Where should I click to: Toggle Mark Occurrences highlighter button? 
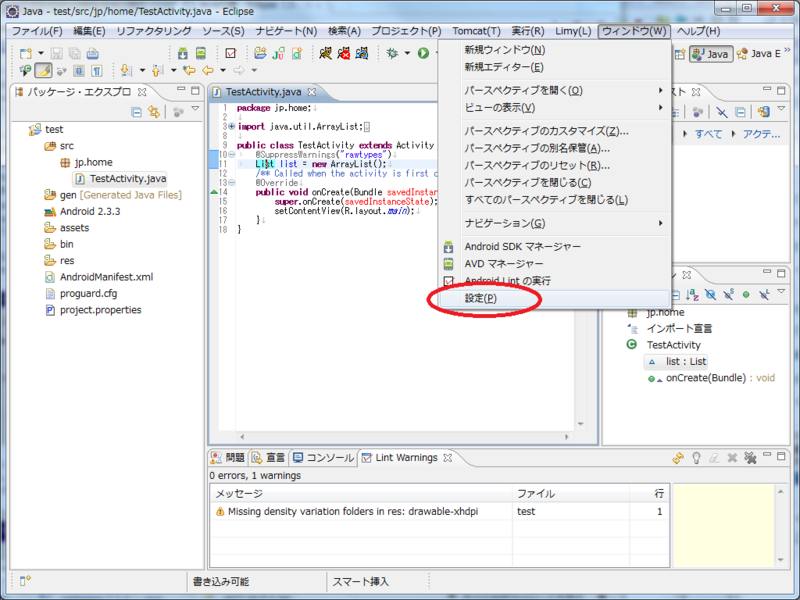coord(44,70)
